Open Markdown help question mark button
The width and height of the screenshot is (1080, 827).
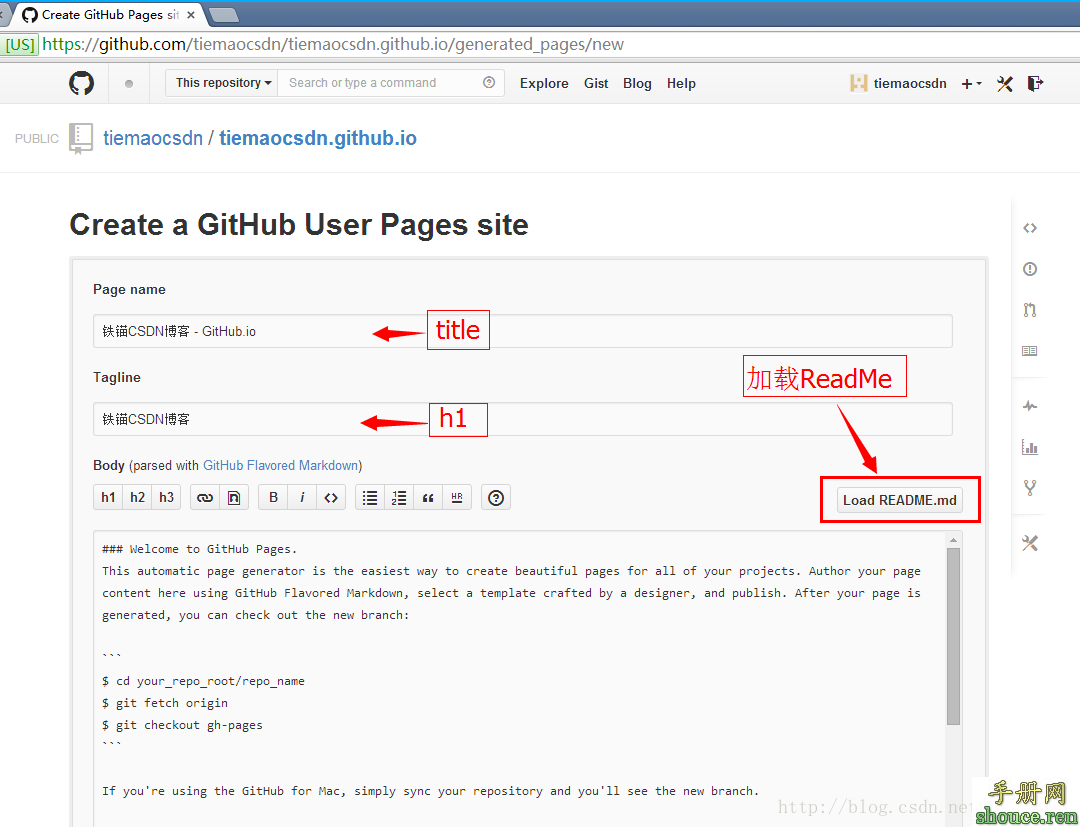(495, 497)
